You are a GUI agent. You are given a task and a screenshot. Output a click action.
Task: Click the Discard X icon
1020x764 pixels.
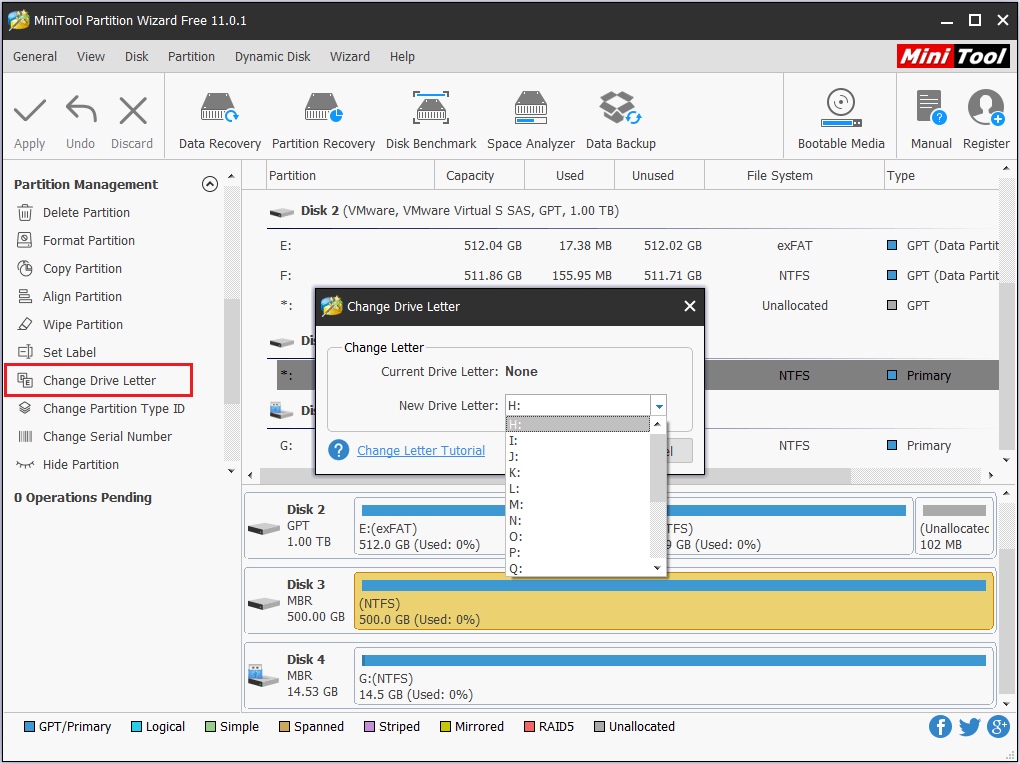[133, 110]
